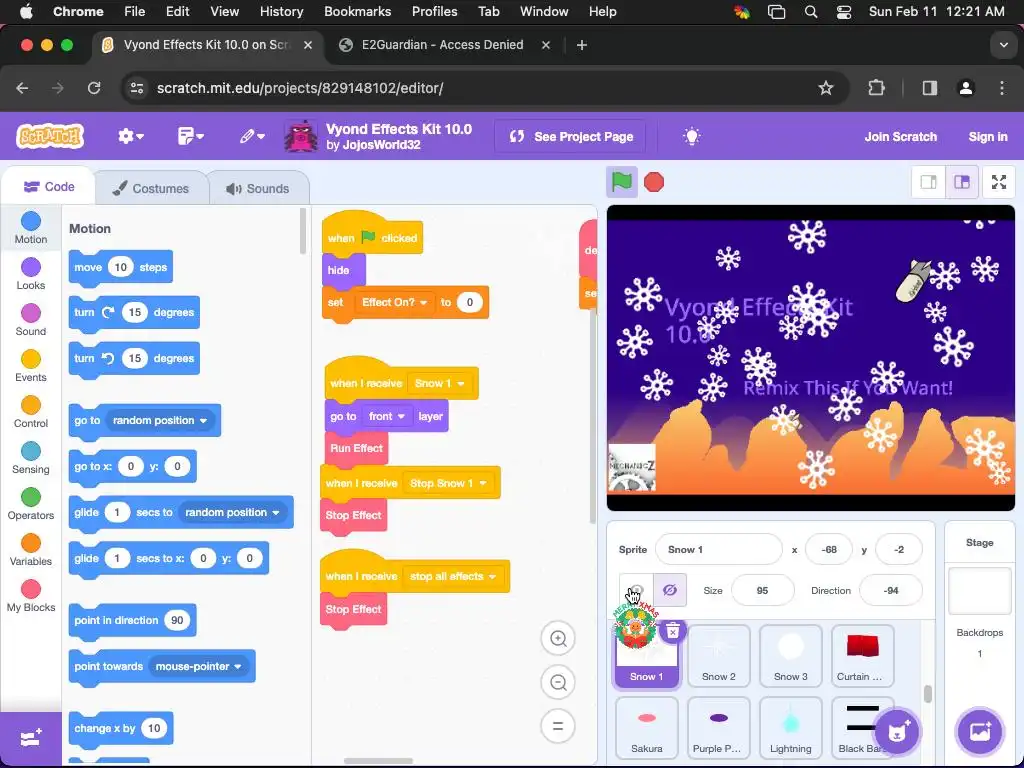Expand the mouse-pointer target dropdown

[x=199, y=666]
